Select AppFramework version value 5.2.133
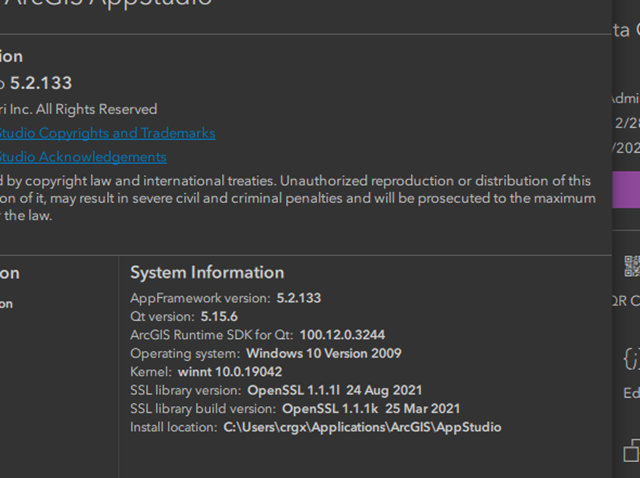The image size is (640, 478). pos(299,298)
